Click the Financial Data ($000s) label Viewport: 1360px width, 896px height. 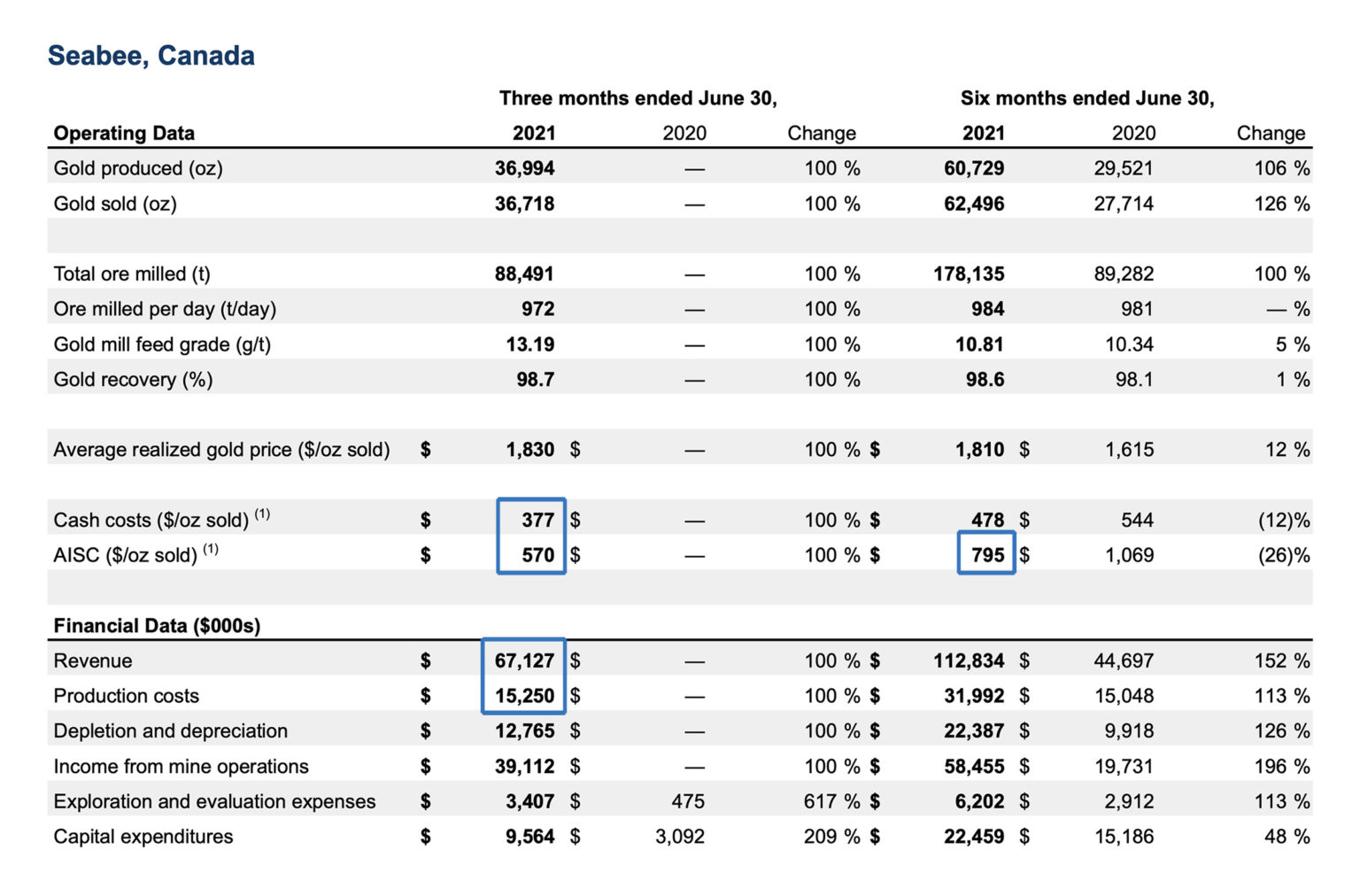157,625
